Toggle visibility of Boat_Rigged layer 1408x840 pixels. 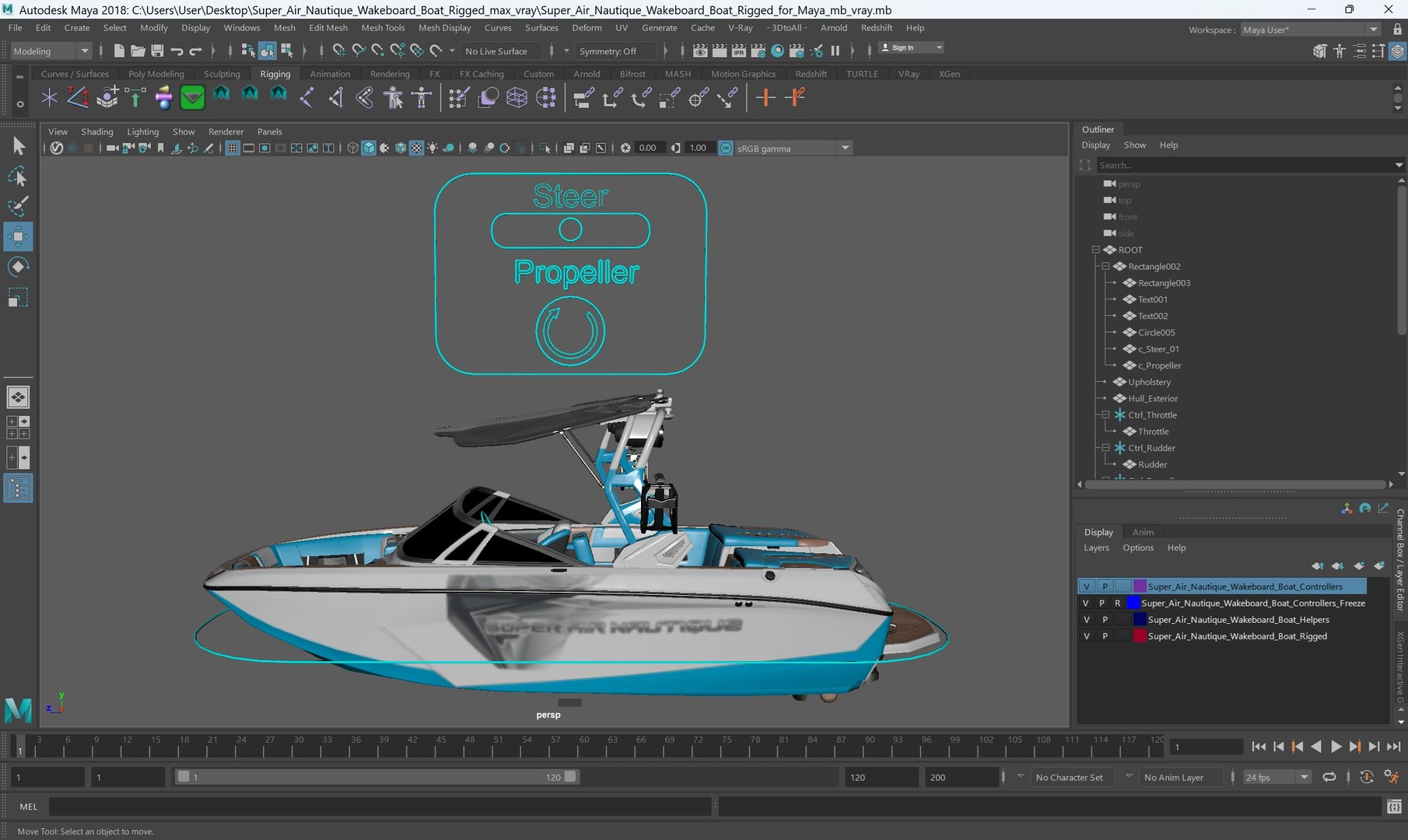click(x=1086, y=636)
